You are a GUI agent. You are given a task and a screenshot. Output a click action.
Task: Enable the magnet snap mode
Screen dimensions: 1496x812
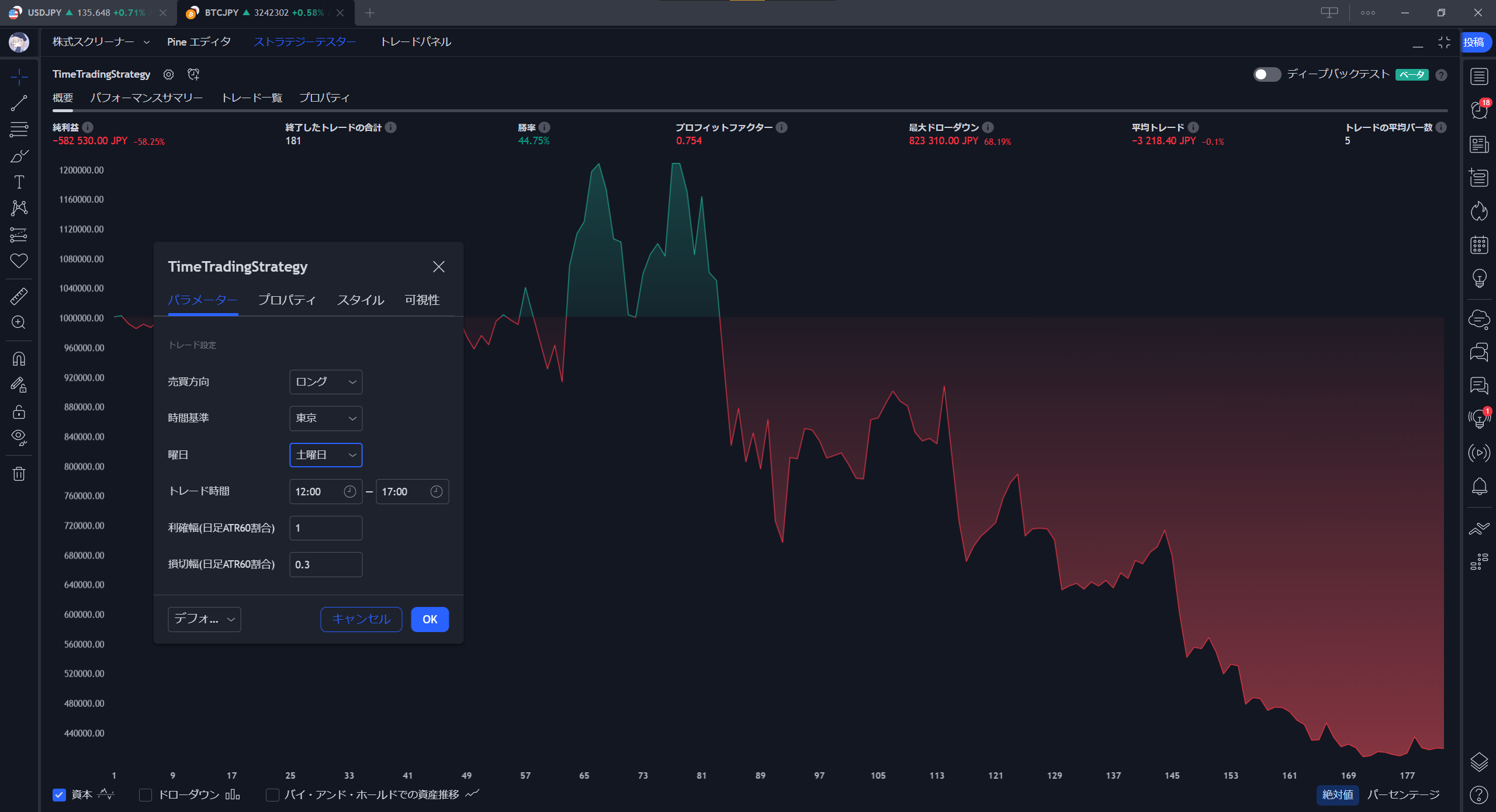point(19,359)
